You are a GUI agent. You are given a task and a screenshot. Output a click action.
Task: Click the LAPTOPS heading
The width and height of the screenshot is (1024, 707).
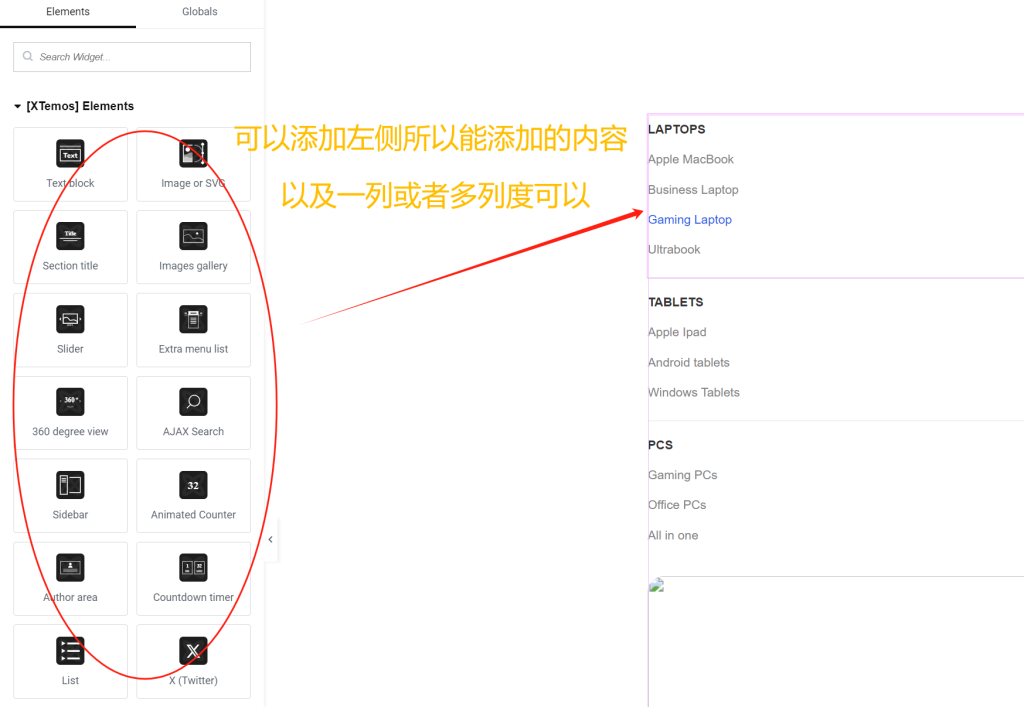tap(677, 129)
